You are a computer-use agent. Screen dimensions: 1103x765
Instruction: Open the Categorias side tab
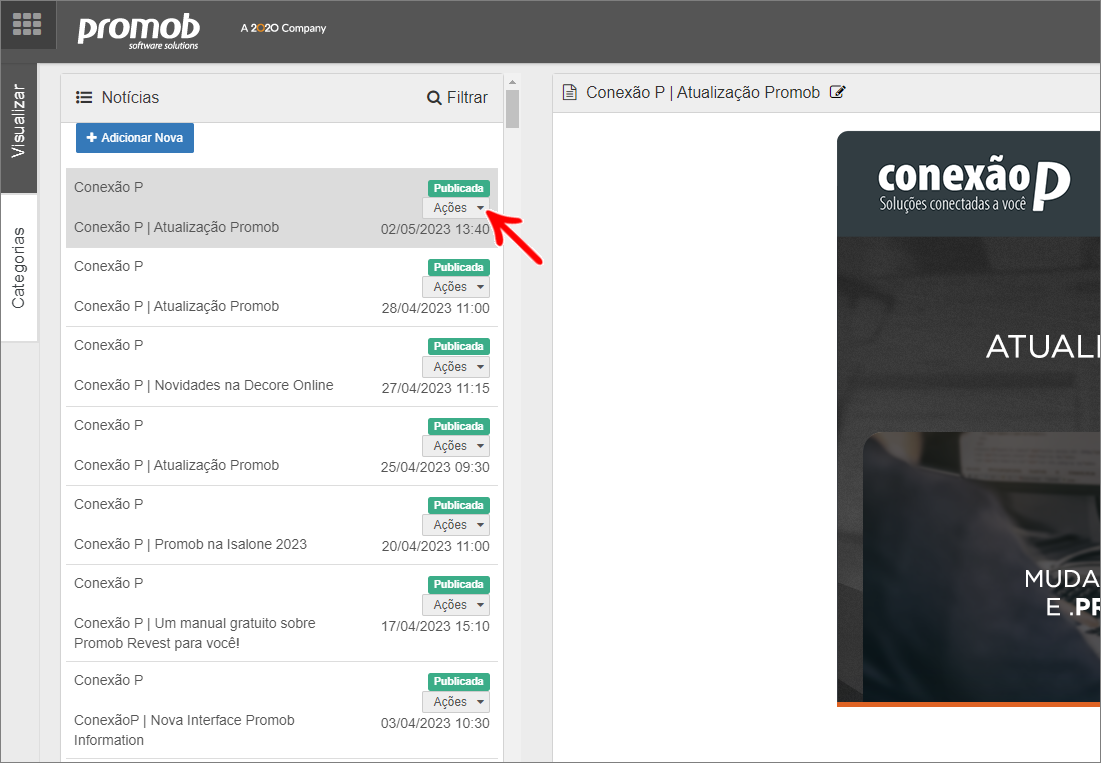(x=18, y=267)
